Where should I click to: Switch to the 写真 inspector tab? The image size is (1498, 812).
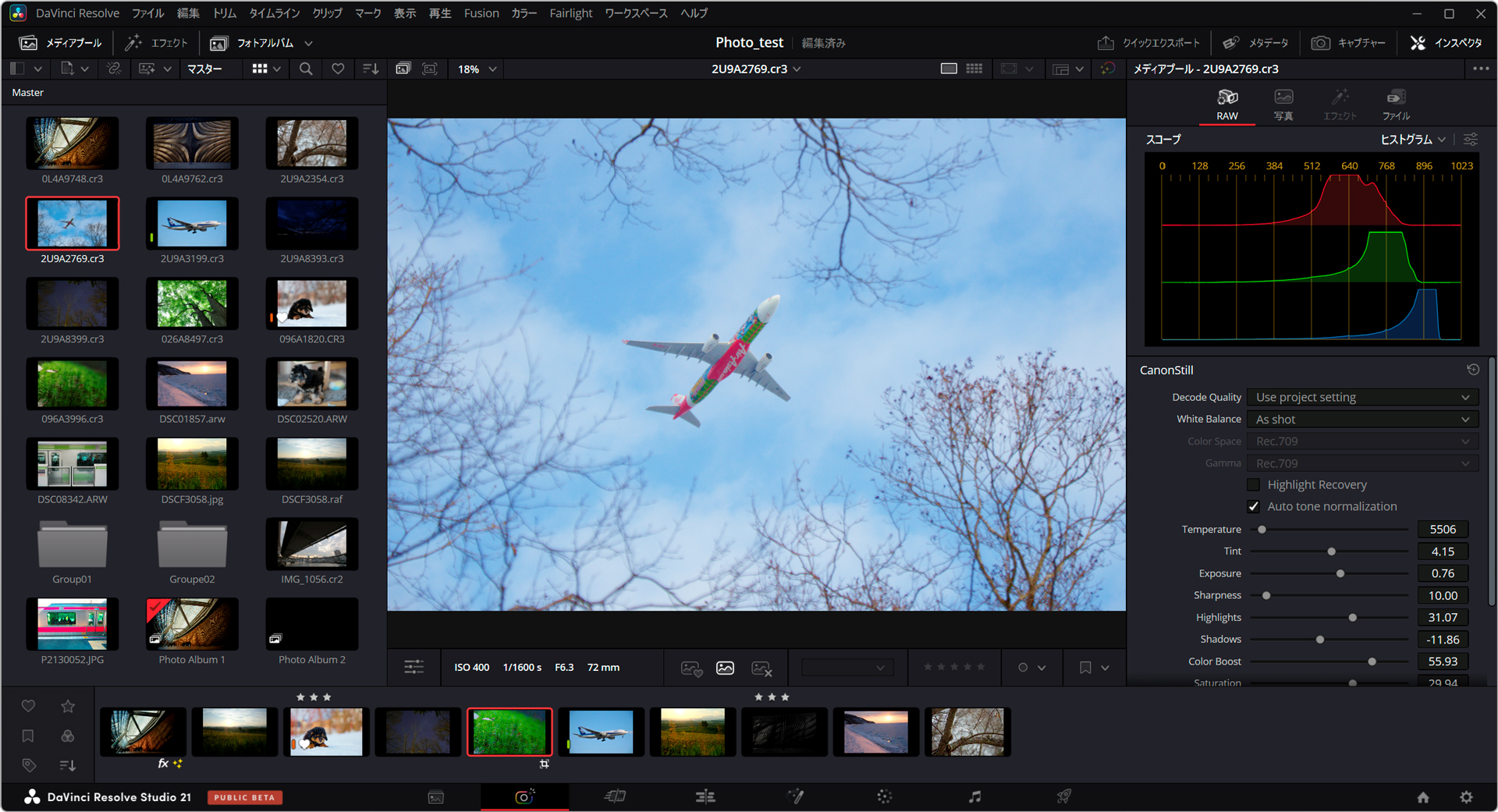1283,105
